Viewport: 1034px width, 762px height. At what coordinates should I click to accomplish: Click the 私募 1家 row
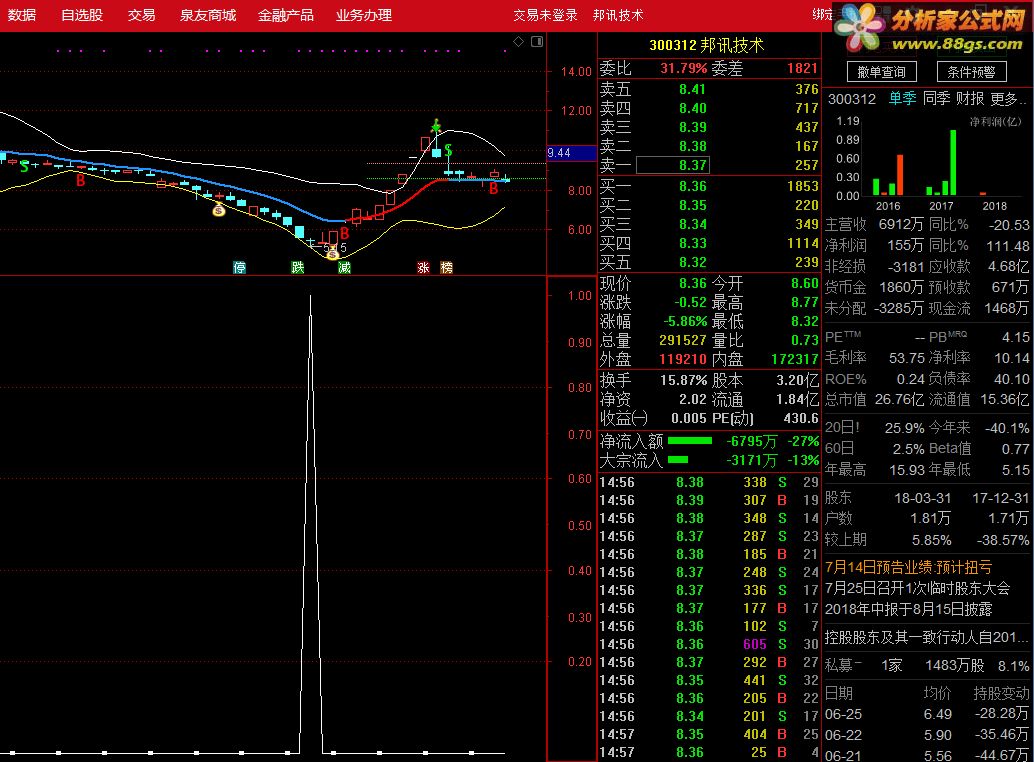[927, 666]
